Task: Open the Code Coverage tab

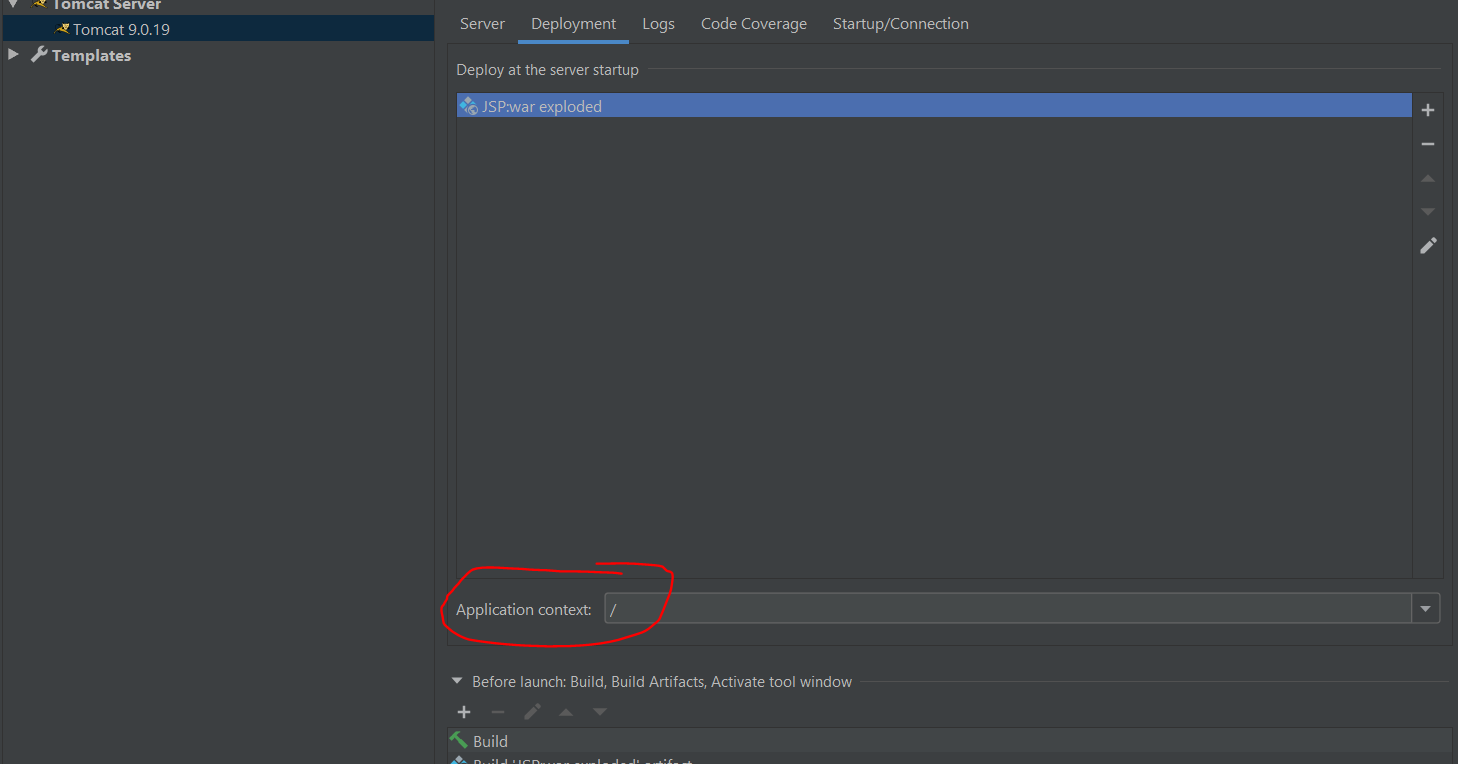Action: pyautogui.click(x=754, y=24)
